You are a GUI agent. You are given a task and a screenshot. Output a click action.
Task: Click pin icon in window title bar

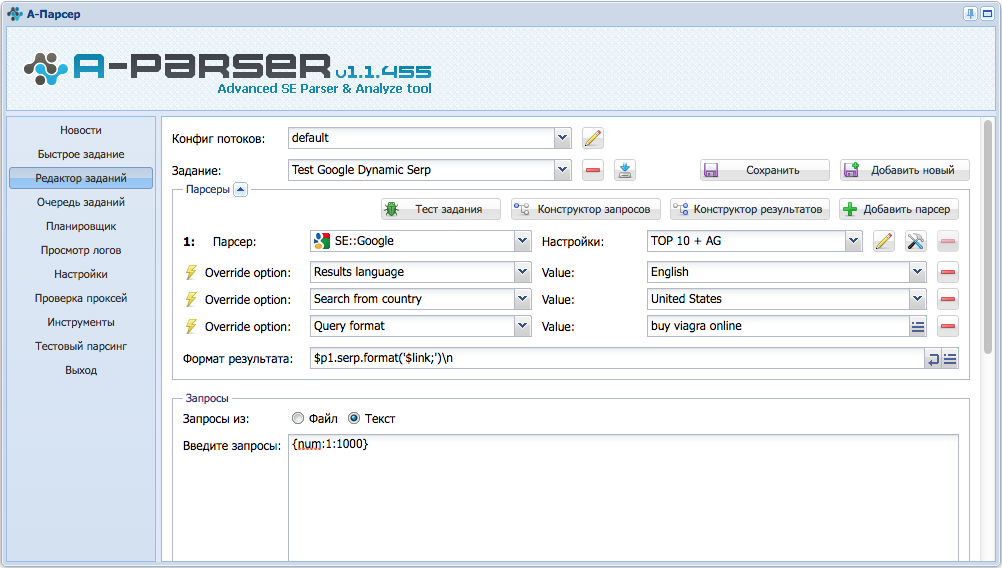[x=970, y=13]
